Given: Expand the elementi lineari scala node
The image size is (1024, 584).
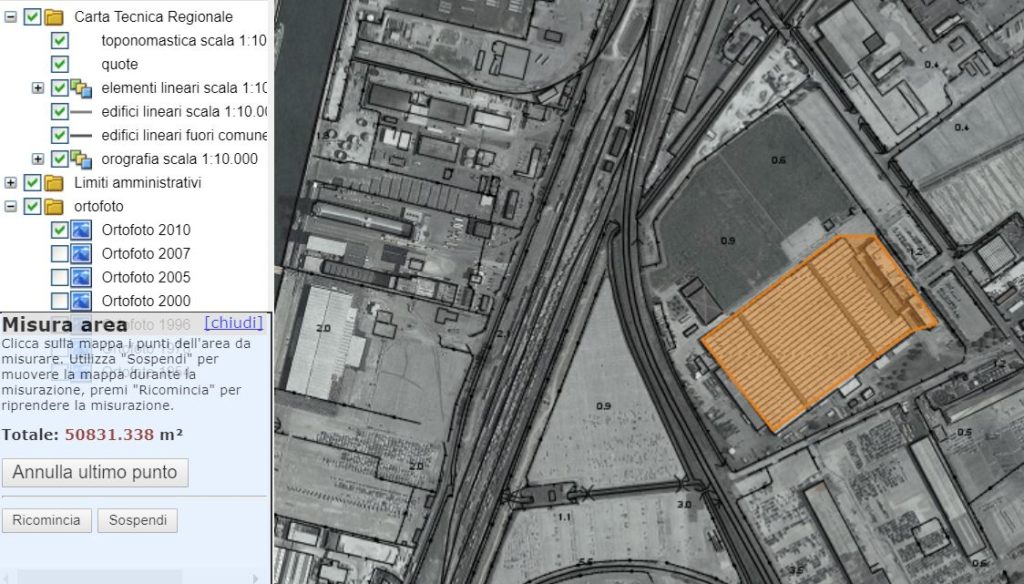Looking at the screenshot, I should [x=38, y=88].
